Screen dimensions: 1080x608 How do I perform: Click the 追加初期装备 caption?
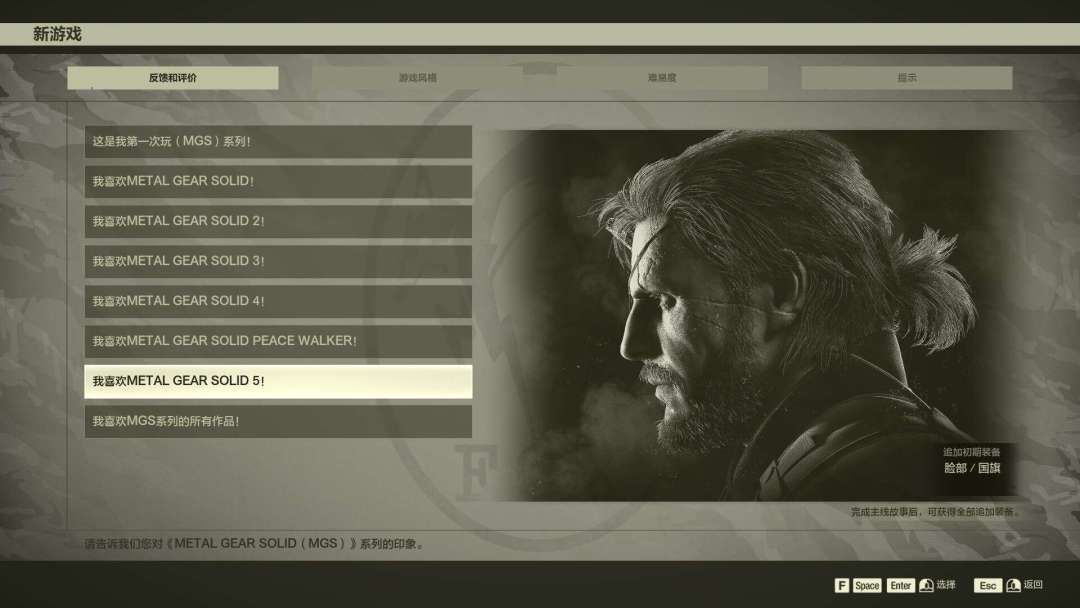[x=971, y=452]
